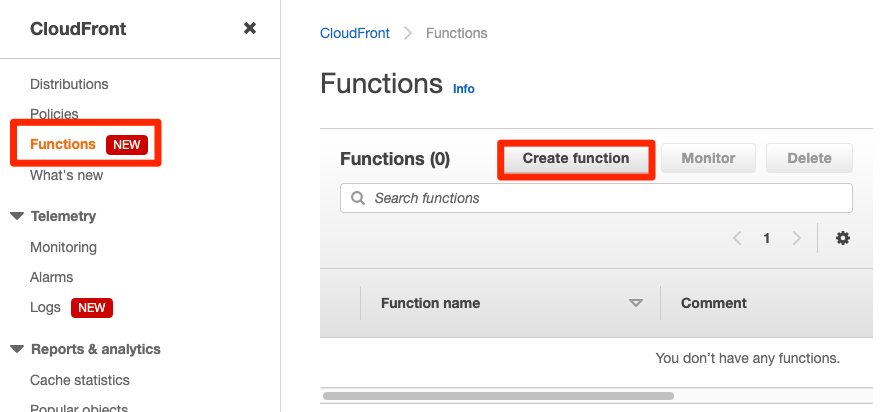This screenshot has height=412, width=887.
Task: Open Monitoring under Telemetry
Action: (63, 247)
